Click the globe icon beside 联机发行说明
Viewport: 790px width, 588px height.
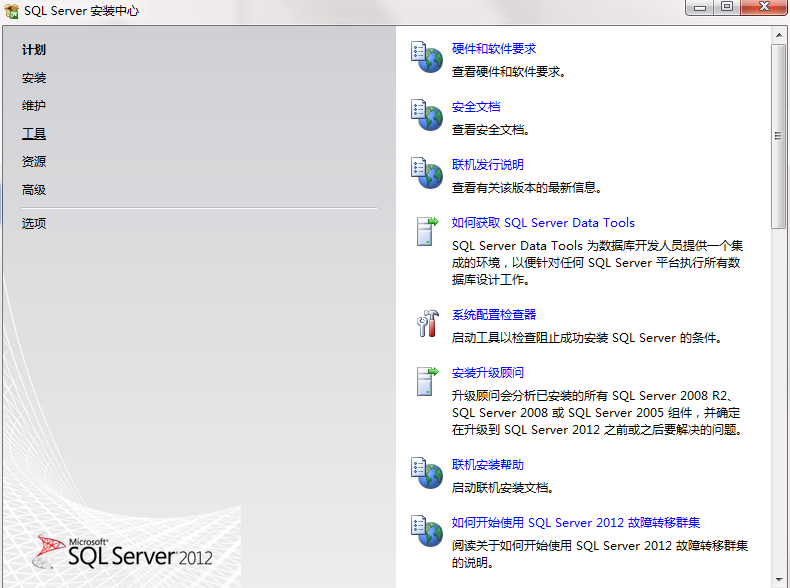[x=427, y=173]
